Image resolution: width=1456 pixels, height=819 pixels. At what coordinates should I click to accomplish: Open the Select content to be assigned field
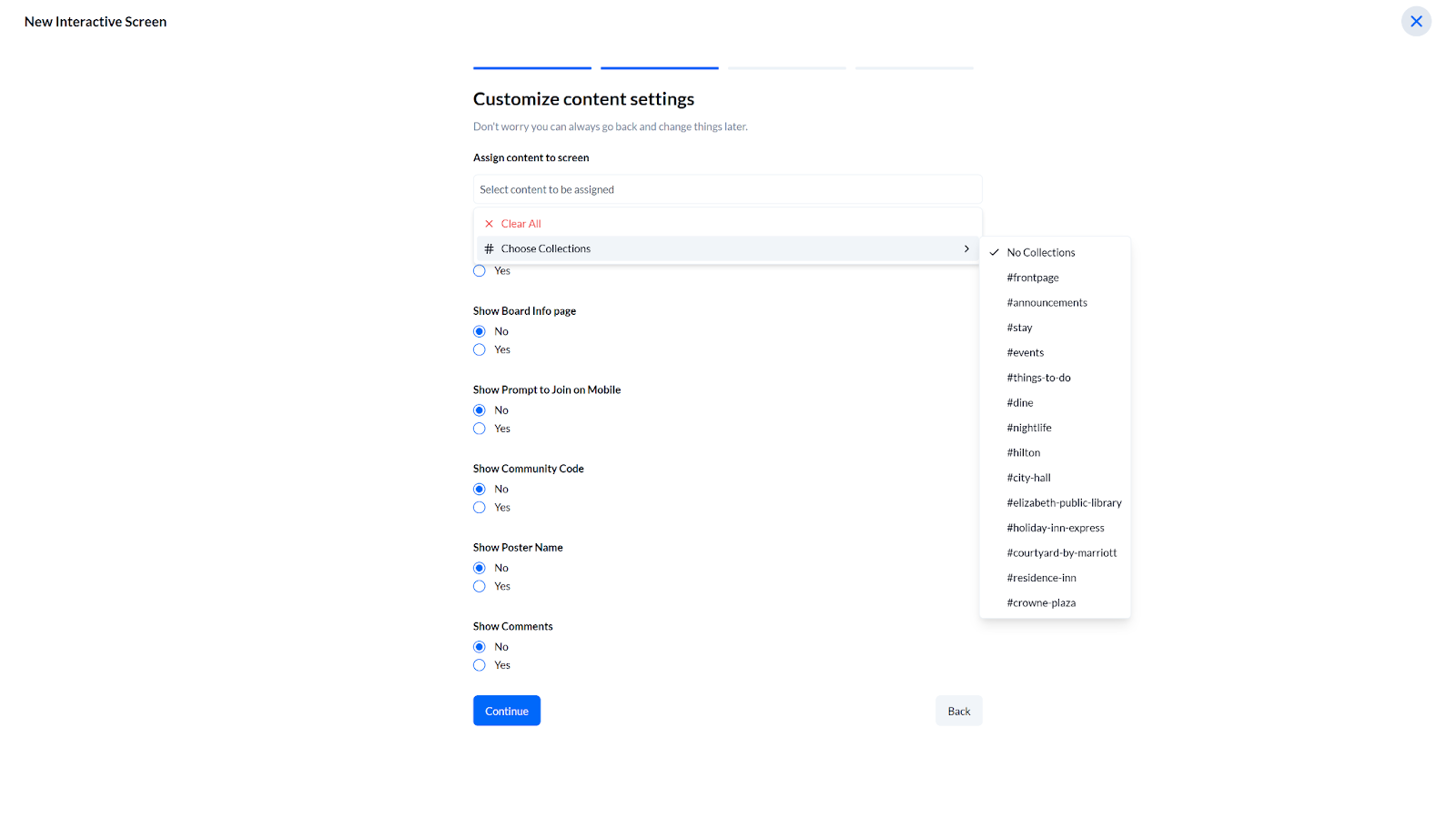coord(727,189)
